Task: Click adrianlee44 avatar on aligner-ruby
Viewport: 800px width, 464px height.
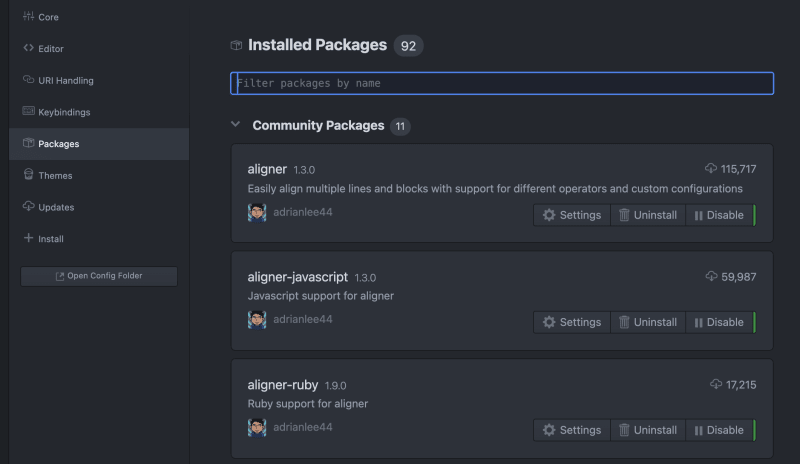Action: [257, 427]
